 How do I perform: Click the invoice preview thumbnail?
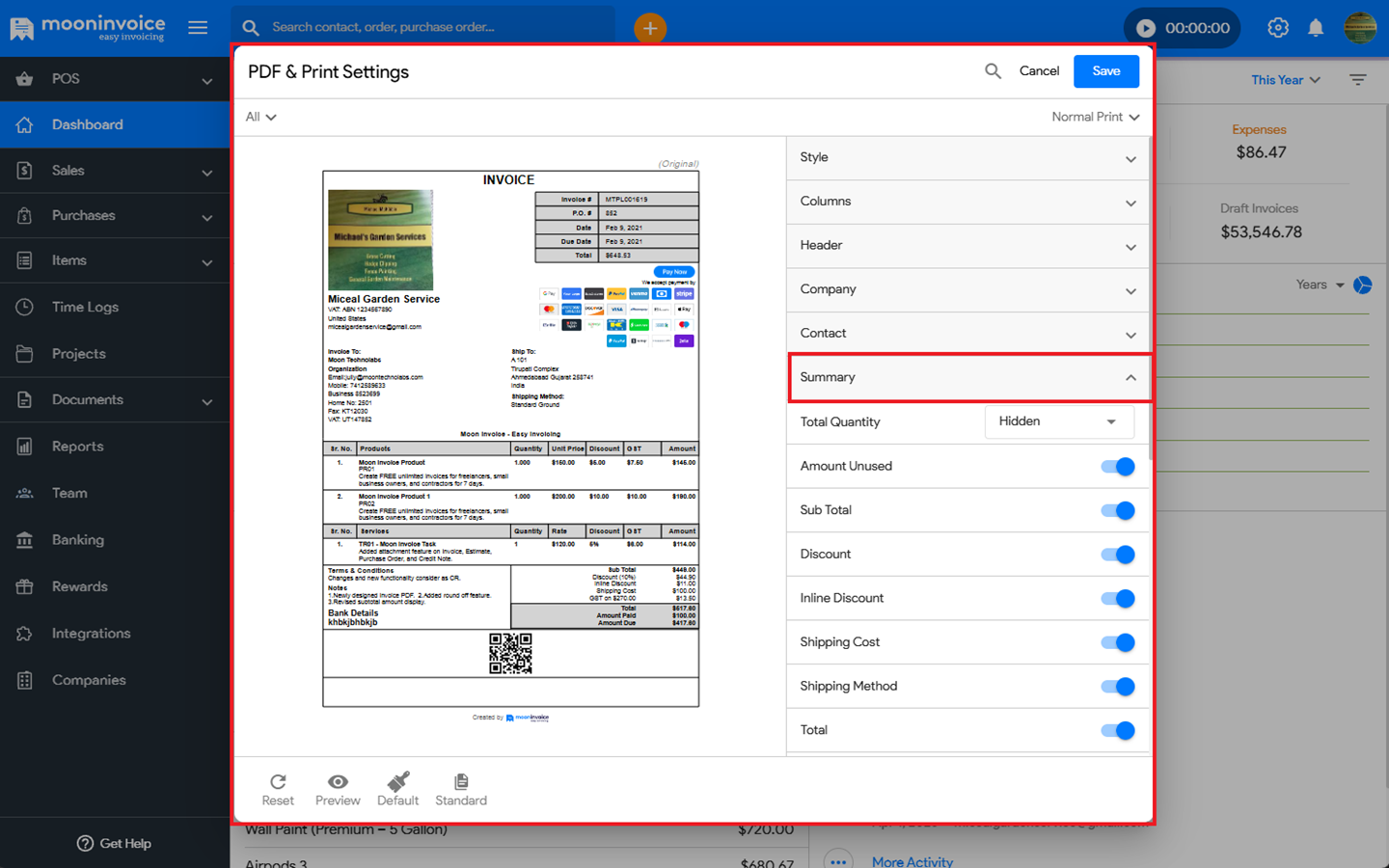pos(510,439)
